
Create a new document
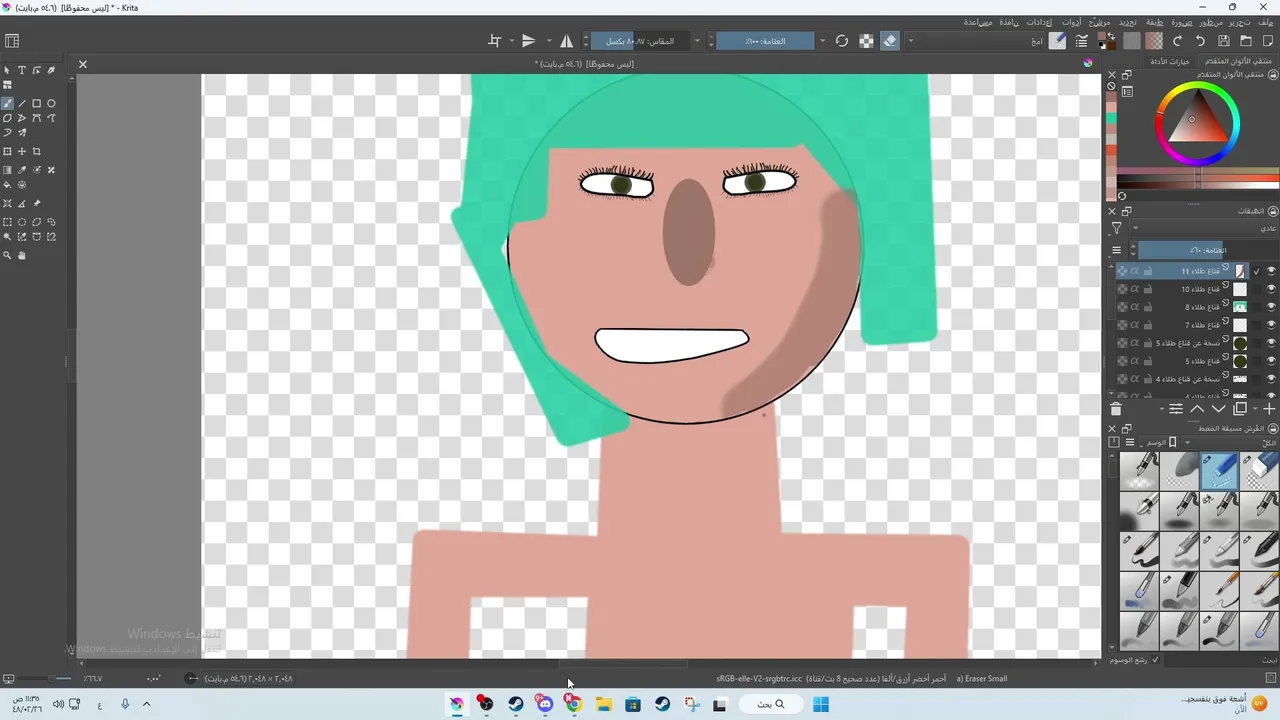point(1269,41)
